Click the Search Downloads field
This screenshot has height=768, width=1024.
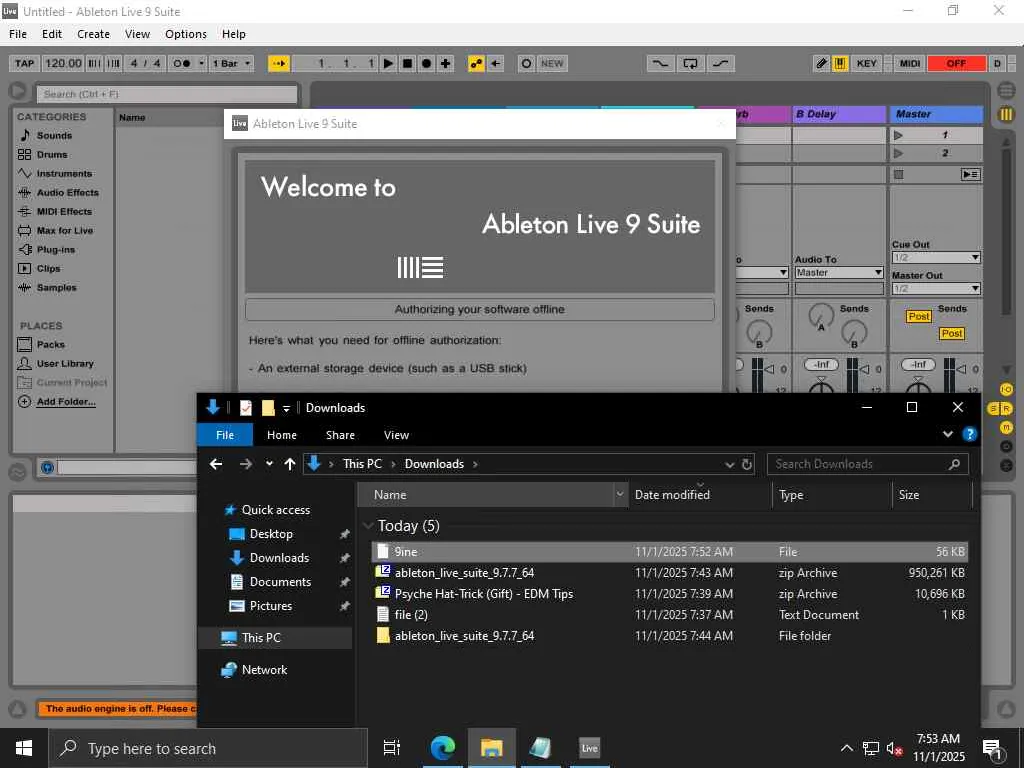coord(867,464)
